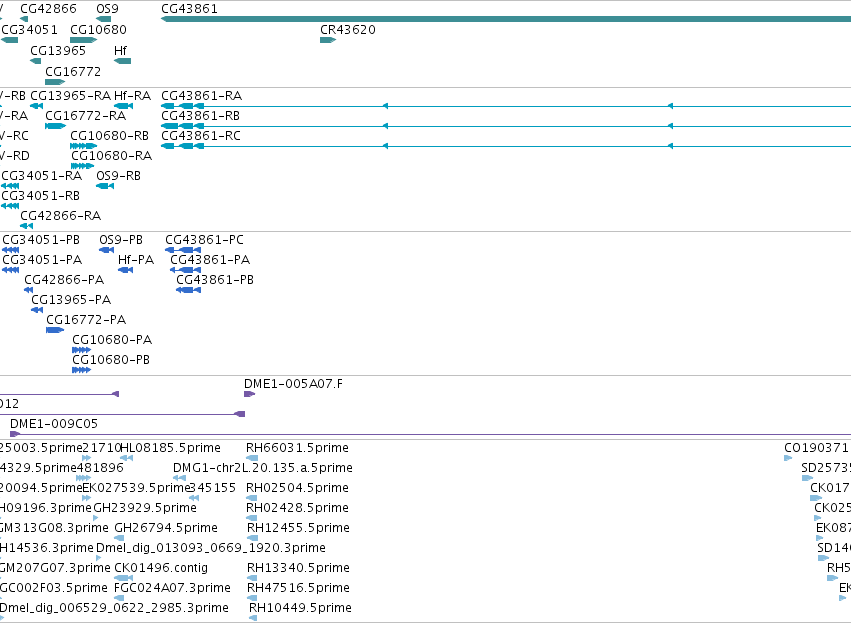The height and width of the screenshot is (623, 851).
Task: Select EST GH26794.5prime
Action: point(119,538)
